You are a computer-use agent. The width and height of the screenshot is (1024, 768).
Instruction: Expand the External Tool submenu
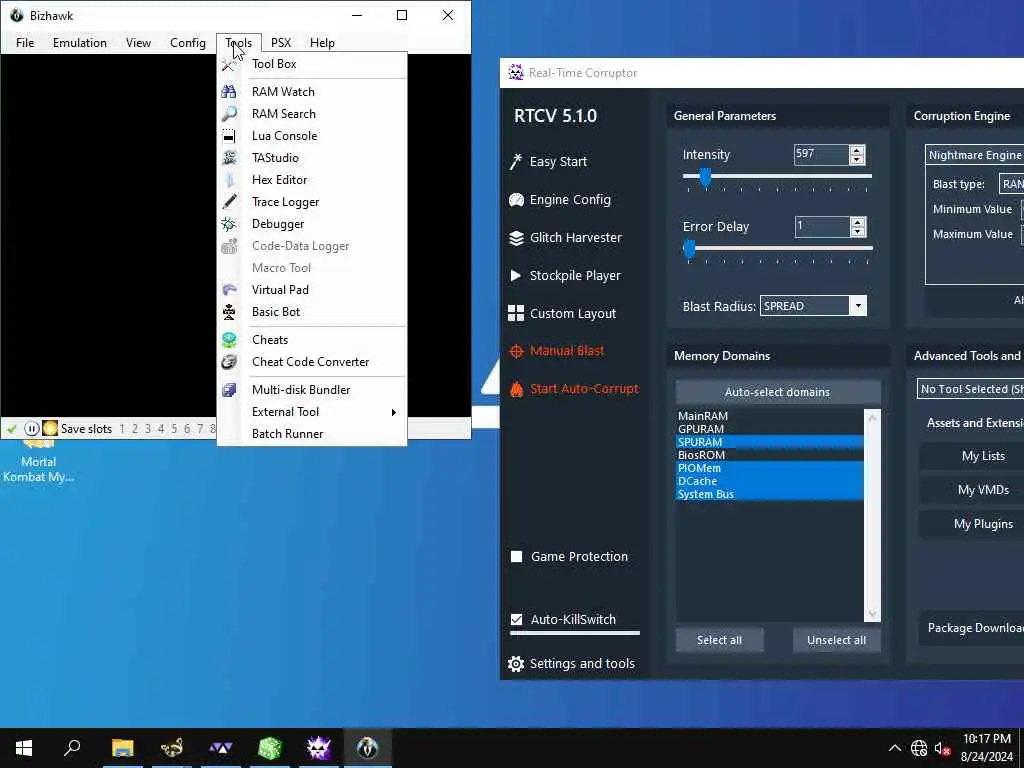point(312,411)
